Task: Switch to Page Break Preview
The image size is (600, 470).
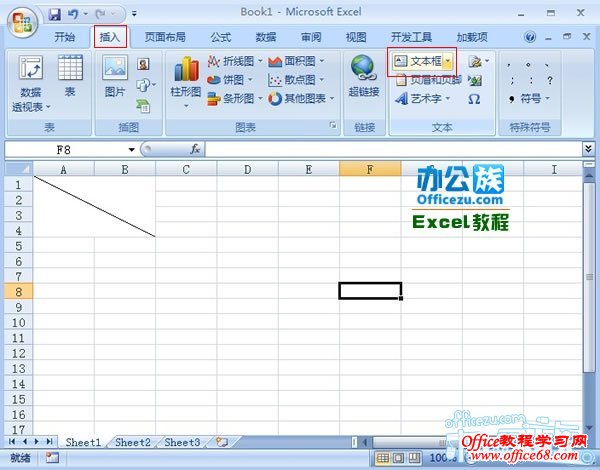Action: [x=414, y=458]
